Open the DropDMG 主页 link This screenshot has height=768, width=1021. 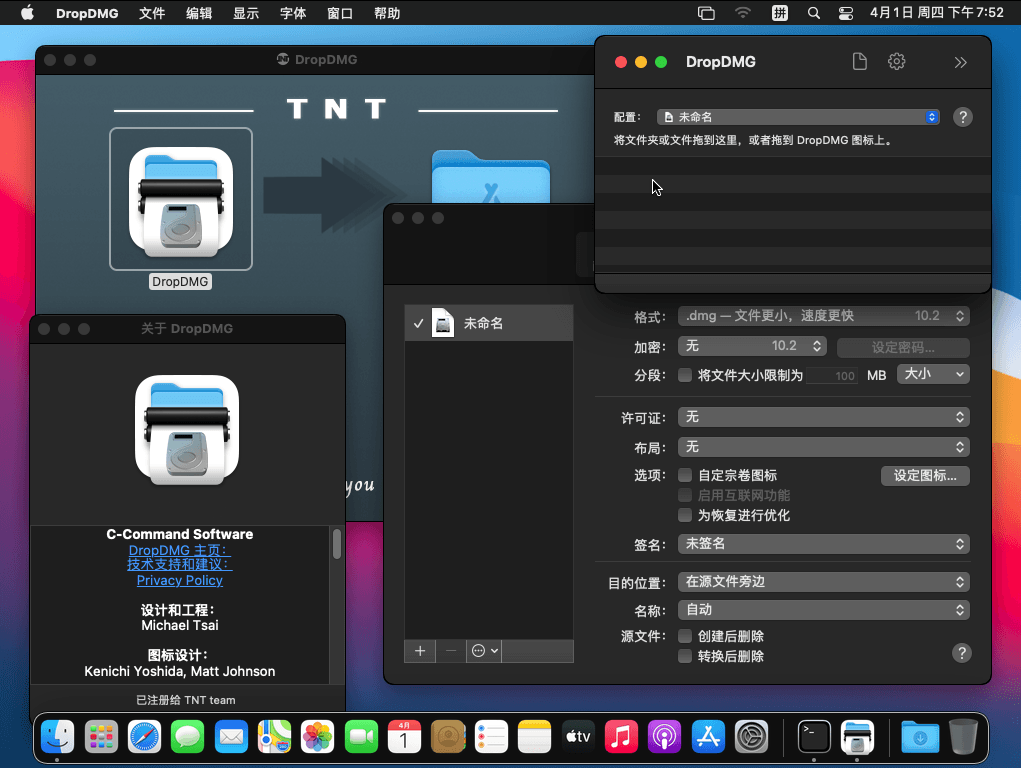180,550
